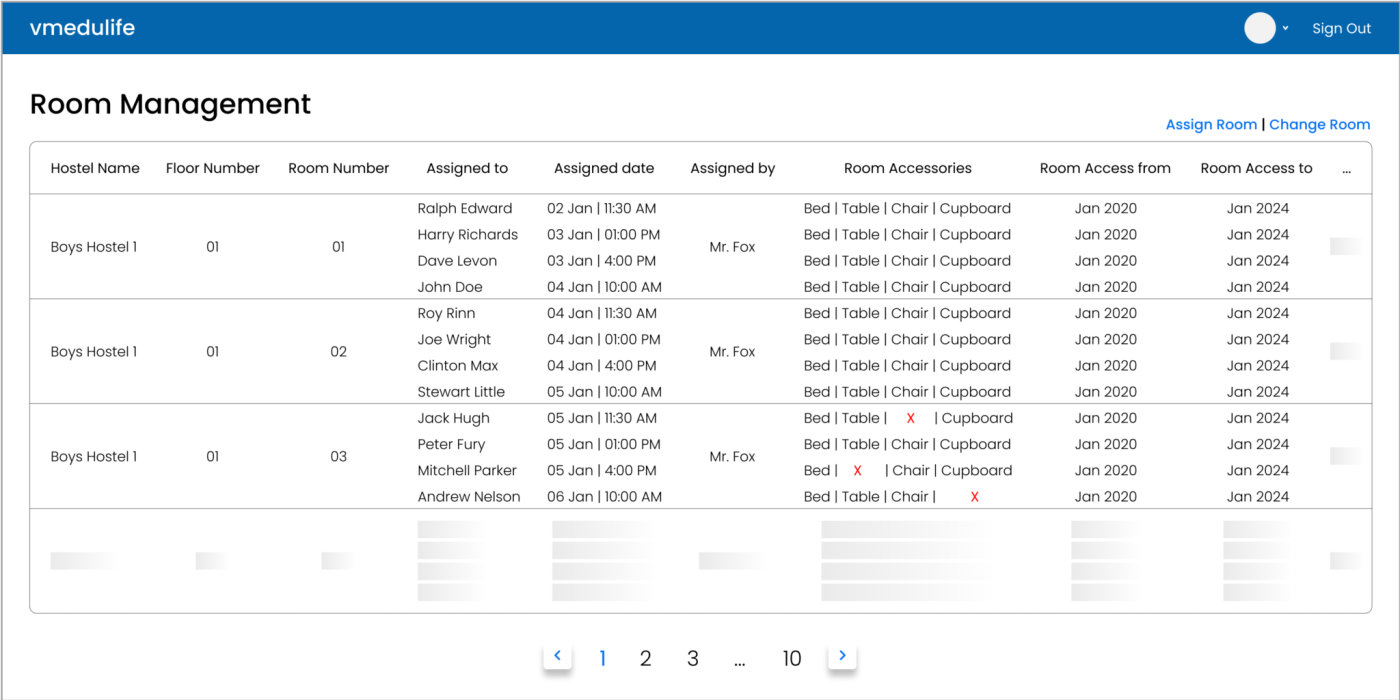Go to page 2 of results
Screen dimensions: 1400x700
[x=645, y=658]
